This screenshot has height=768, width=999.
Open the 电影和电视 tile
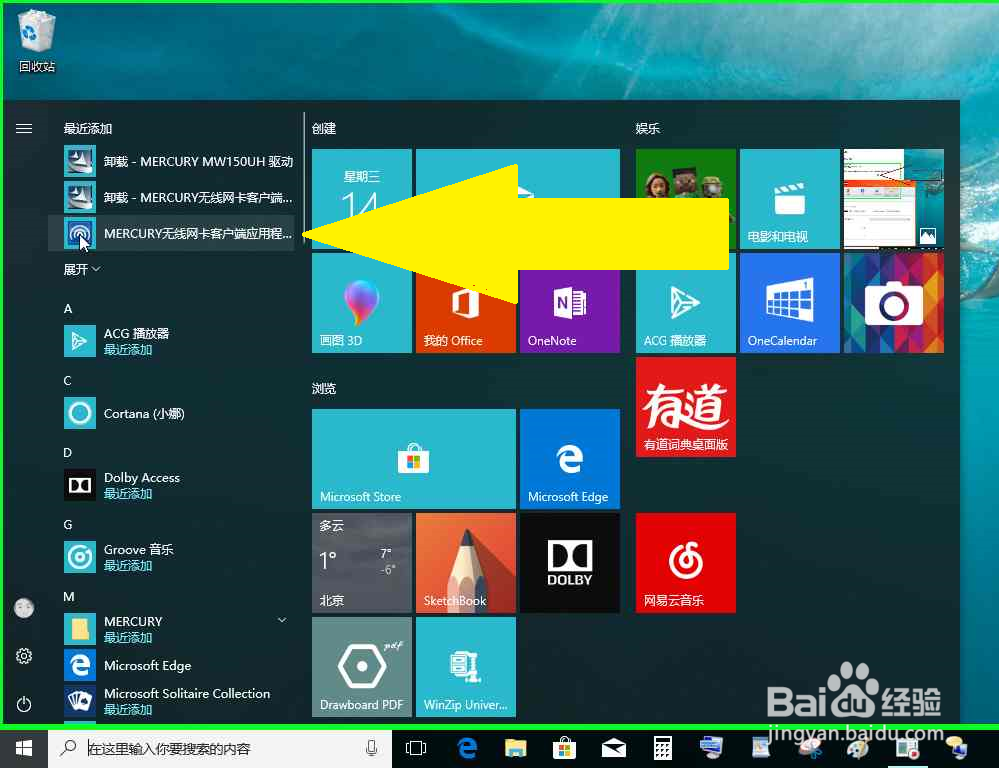pos(789,199)
